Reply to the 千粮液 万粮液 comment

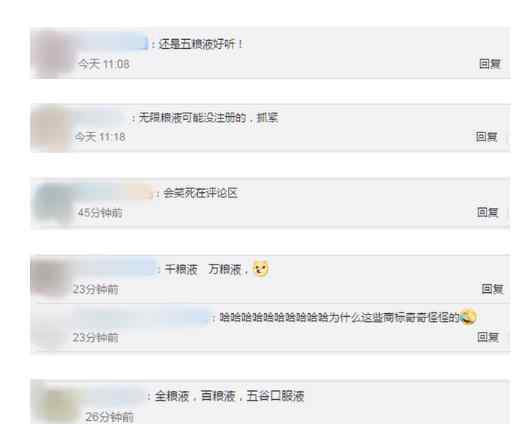click(x=492, y=289)
